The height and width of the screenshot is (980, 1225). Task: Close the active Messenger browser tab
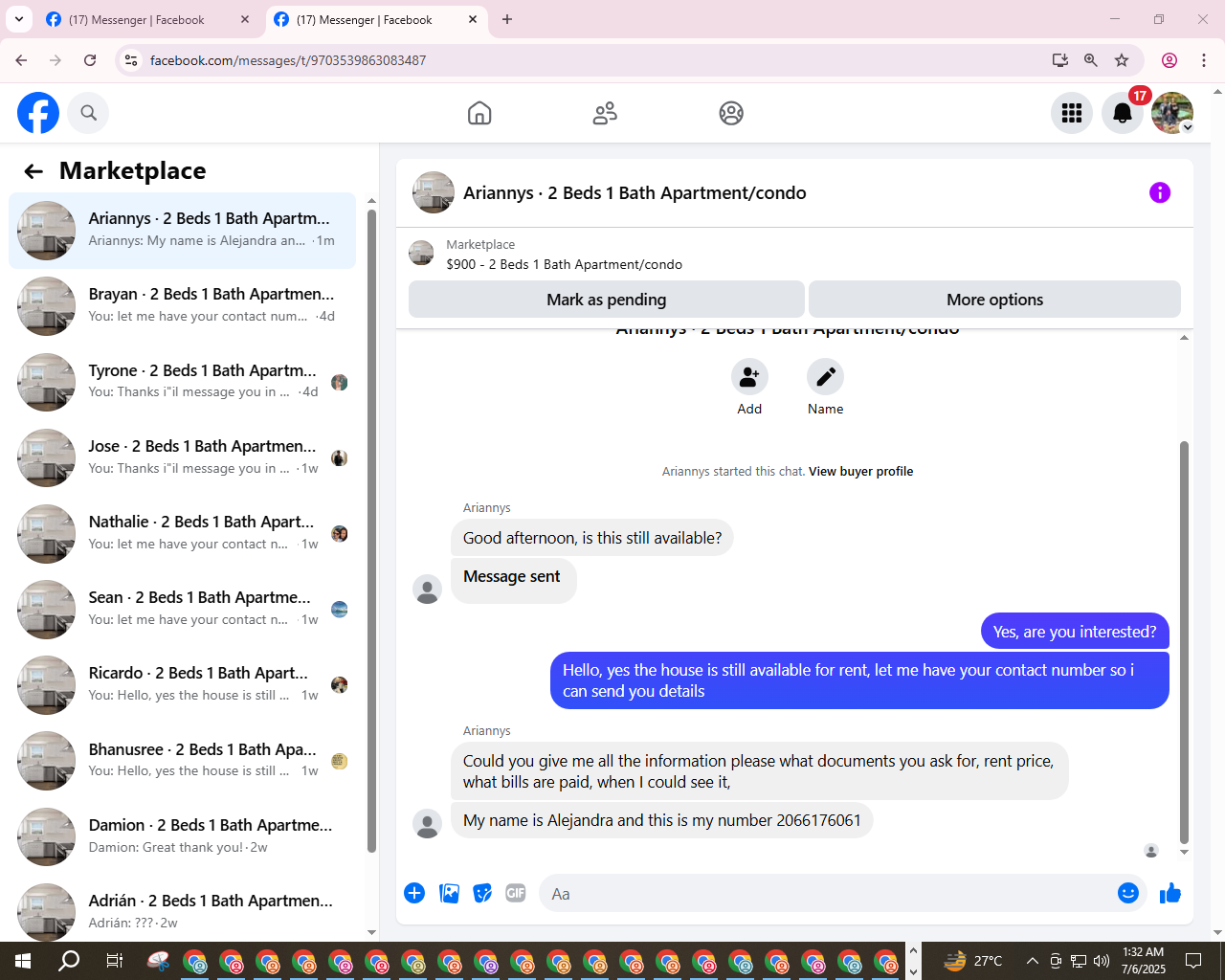(473, 19)
